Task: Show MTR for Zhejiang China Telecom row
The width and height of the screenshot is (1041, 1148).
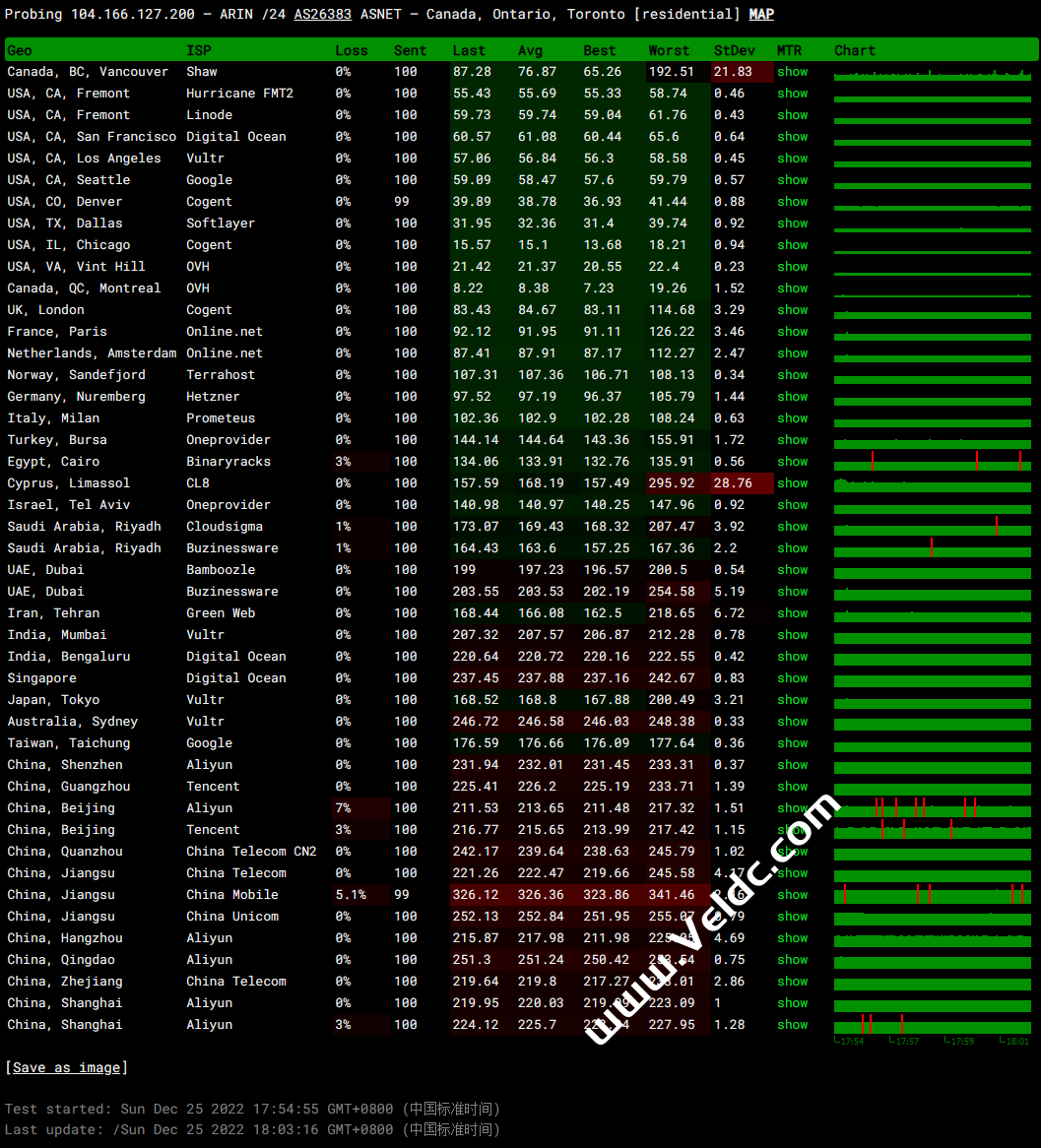Action: click(x=792, y=981)
